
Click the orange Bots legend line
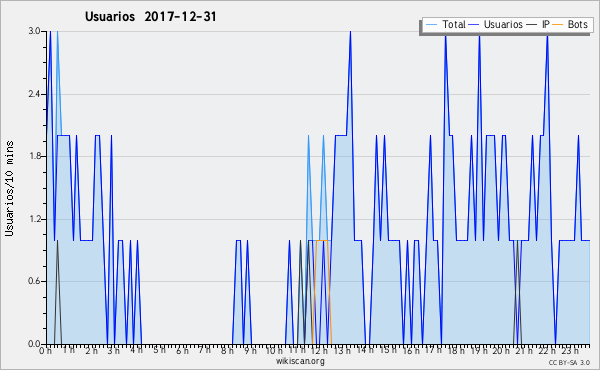click(558, 24)
